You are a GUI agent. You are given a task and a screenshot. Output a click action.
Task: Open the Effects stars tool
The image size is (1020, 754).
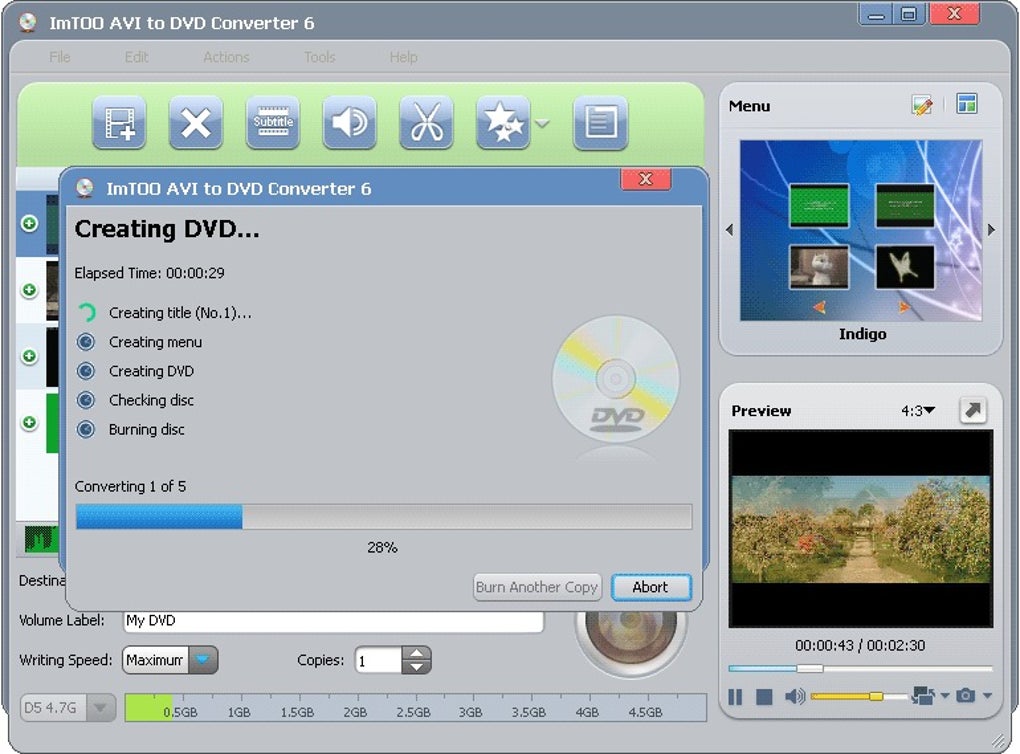point(503,122)
